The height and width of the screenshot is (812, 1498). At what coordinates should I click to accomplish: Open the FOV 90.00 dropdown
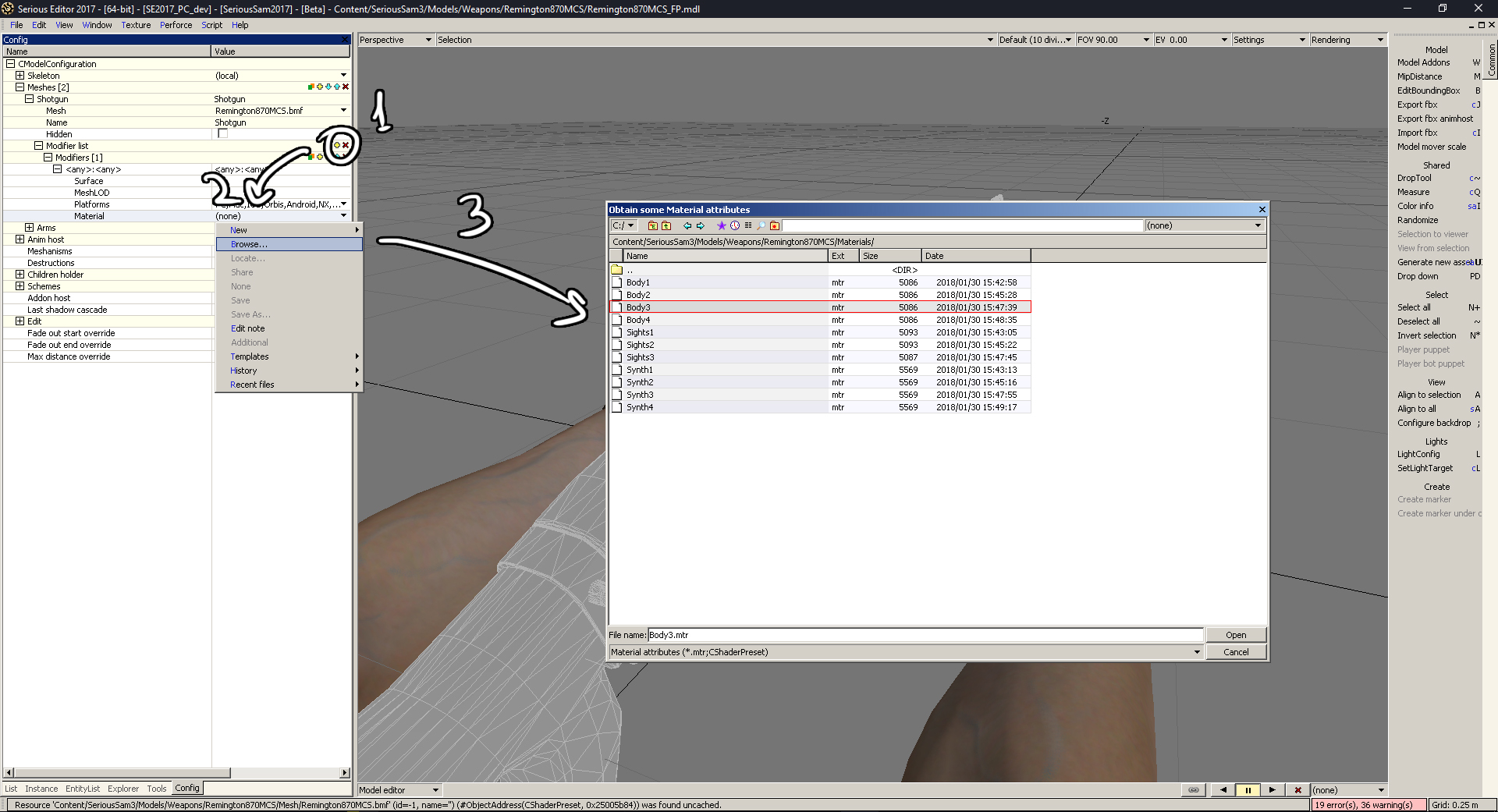tap(1113, 40)
